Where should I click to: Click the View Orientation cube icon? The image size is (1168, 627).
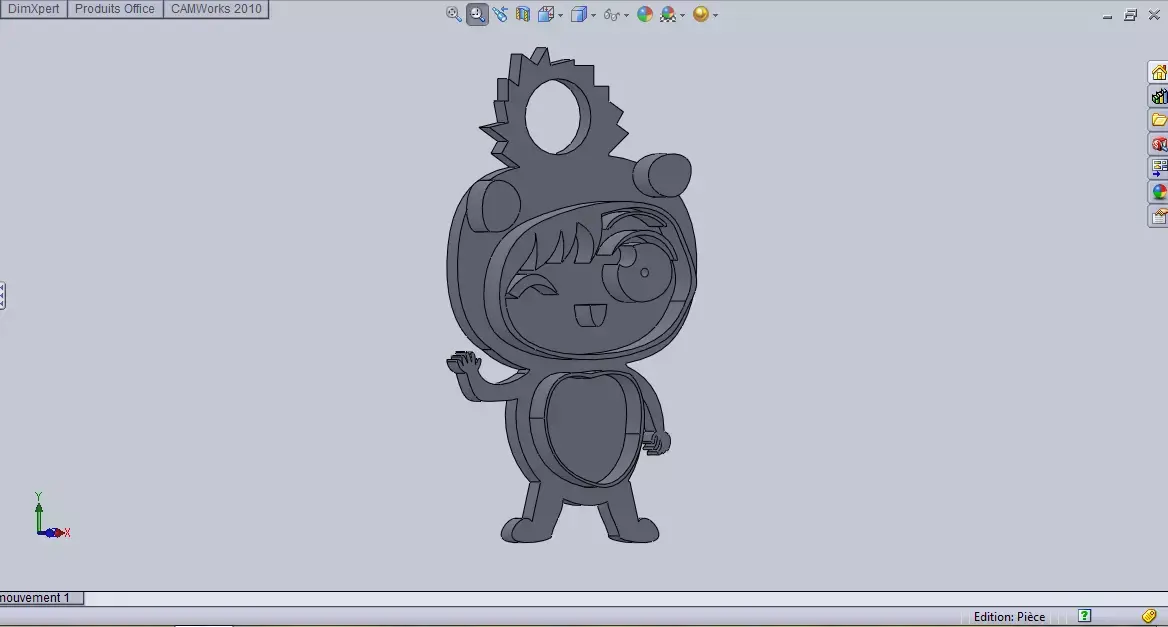[545, 14]
